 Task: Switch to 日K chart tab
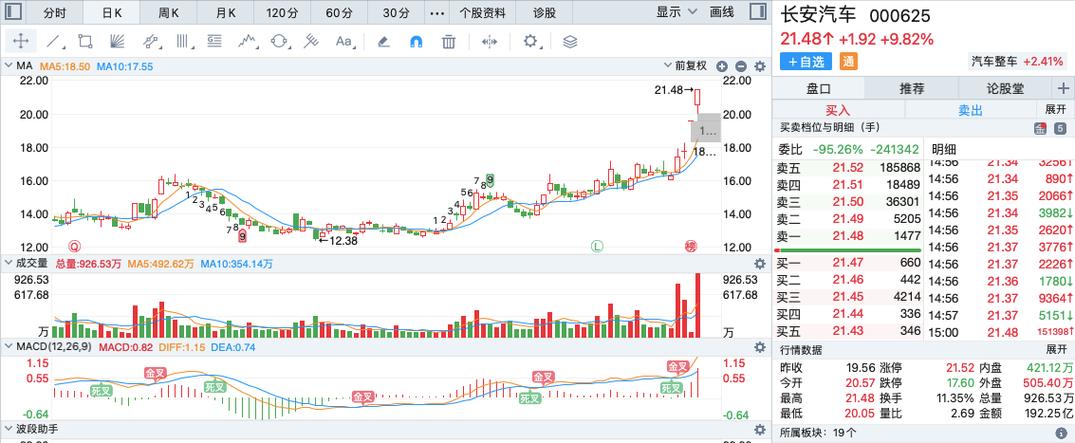pyautogui.click(x=112, y=12)
